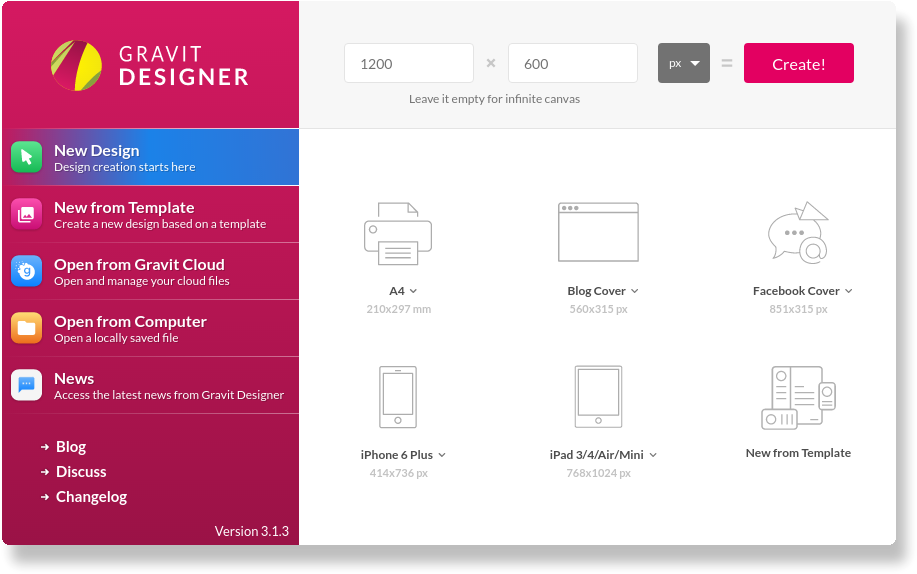
Task: Click the A4 preset label
Action: [397, 291]
